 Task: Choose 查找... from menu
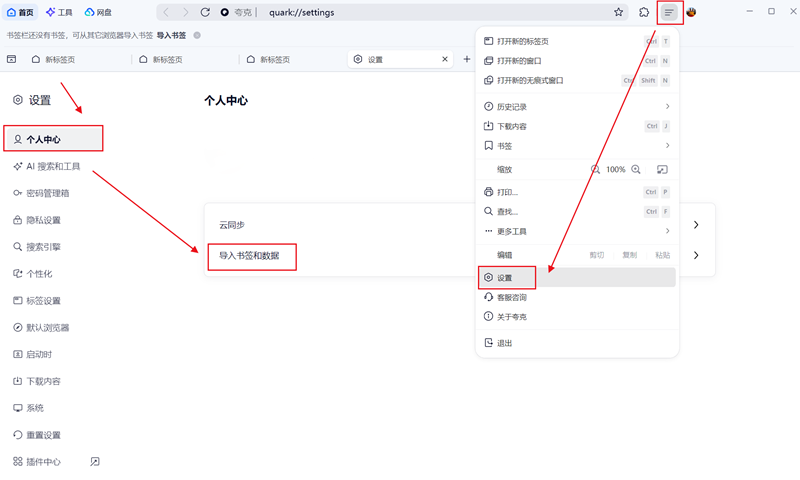coord(577,211)
